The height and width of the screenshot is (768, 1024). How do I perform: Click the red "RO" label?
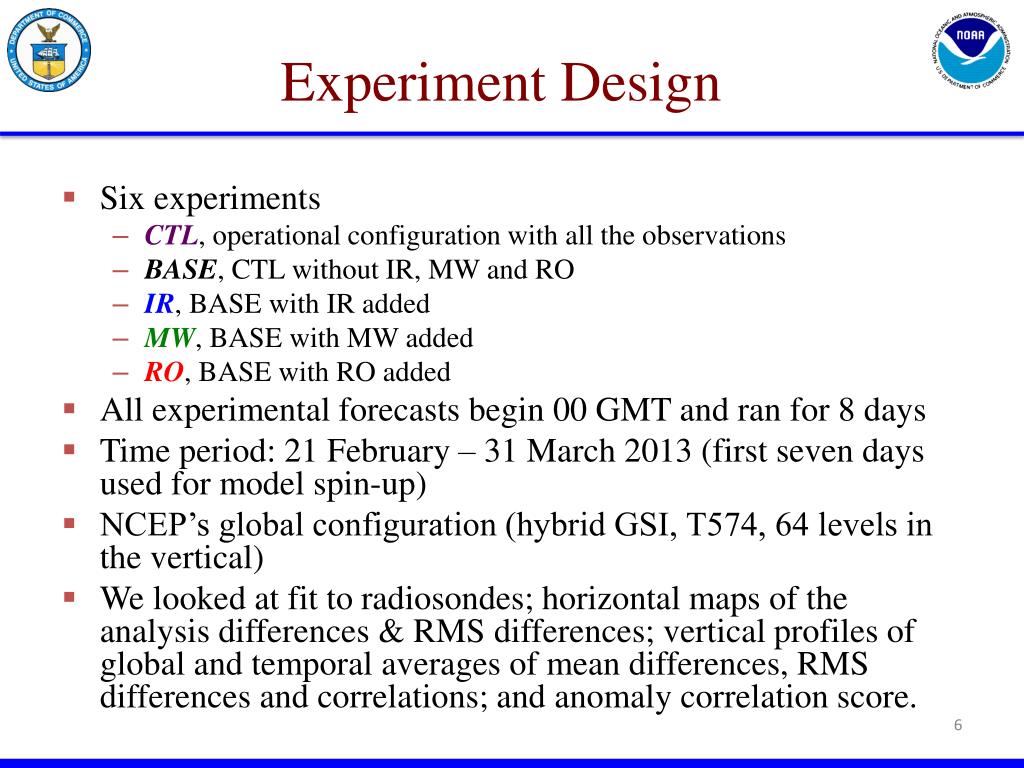pos(164,372)
